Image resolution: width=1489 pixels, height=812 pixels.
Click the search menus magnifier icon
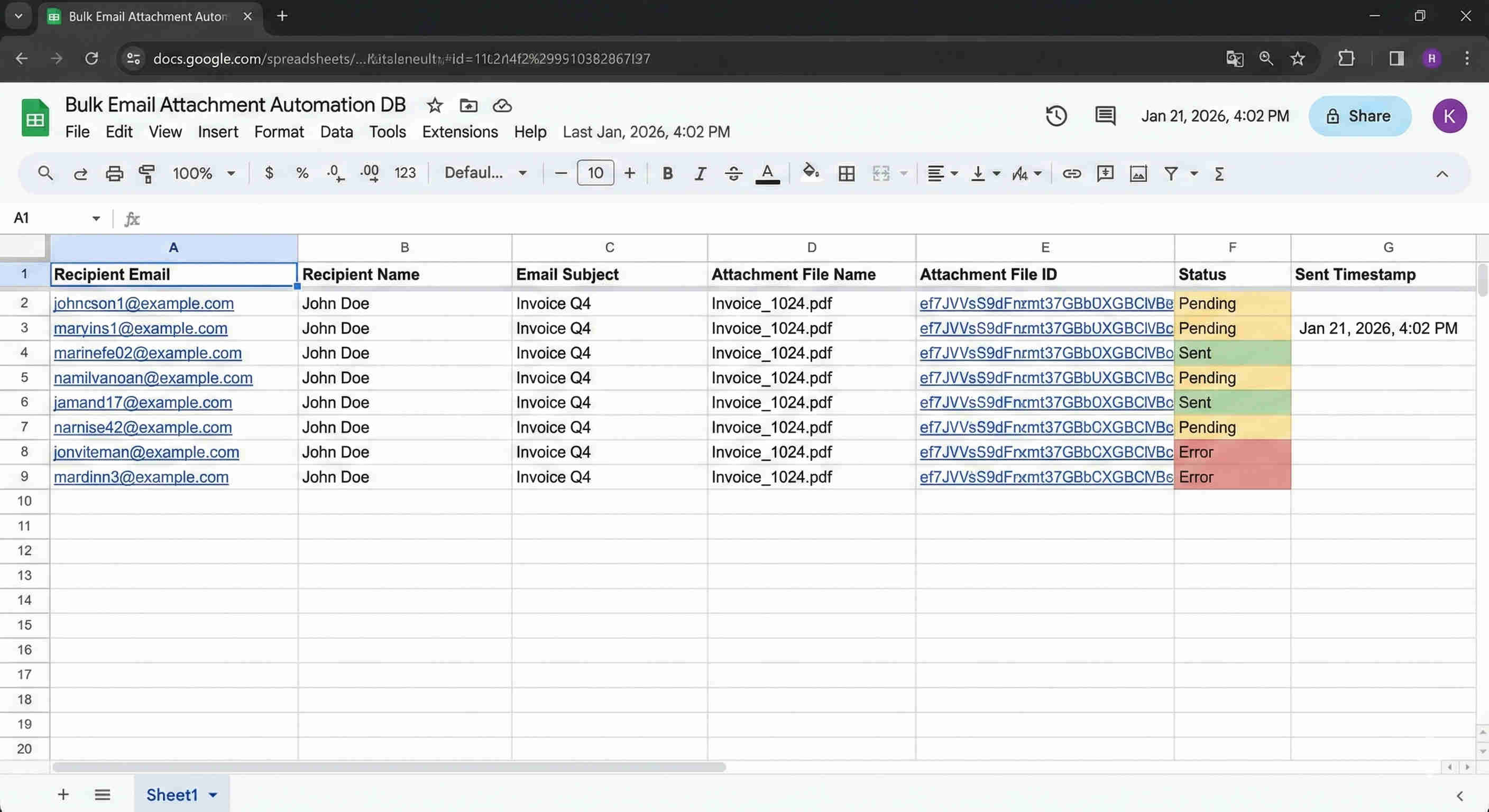45,173
